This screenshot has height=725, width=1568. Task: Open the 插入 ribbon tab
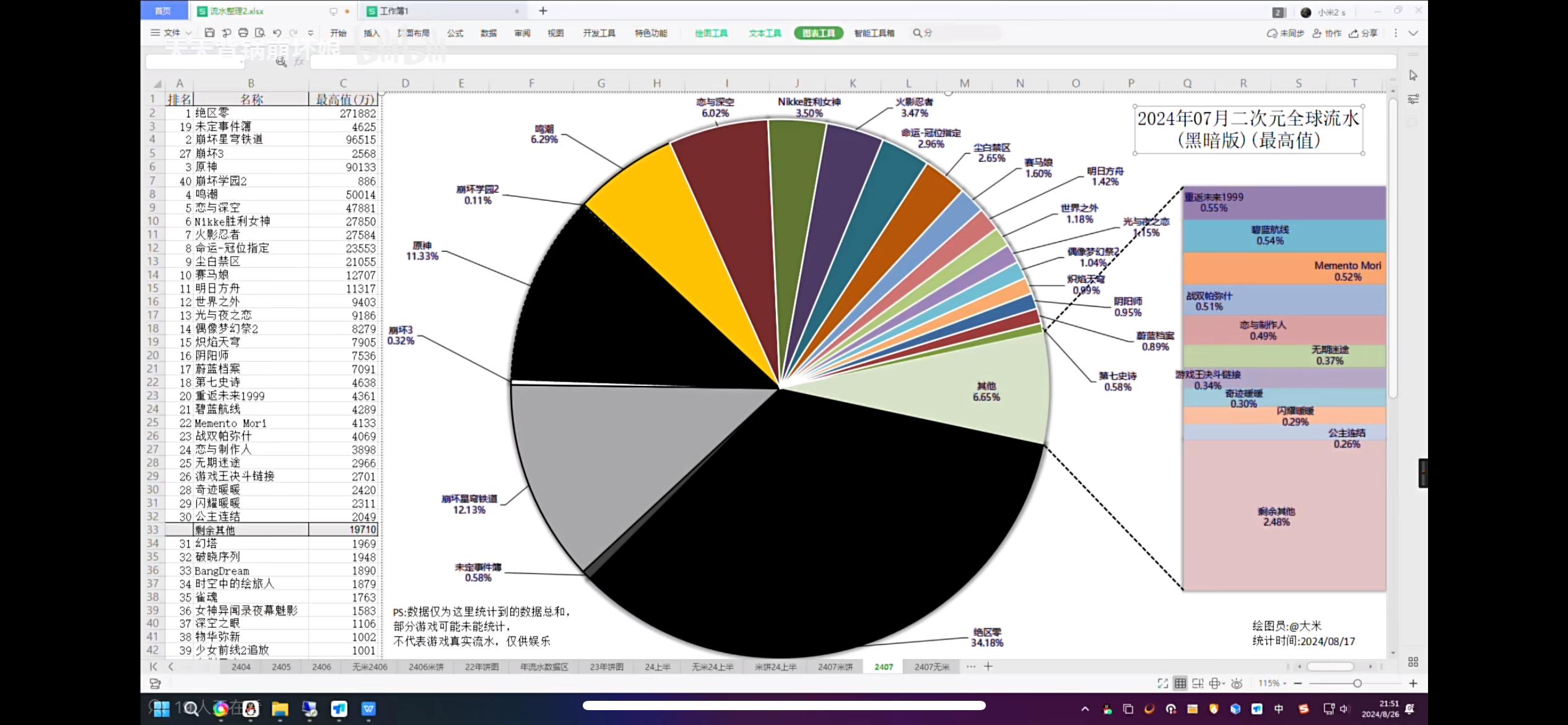[x=372, y=33]
